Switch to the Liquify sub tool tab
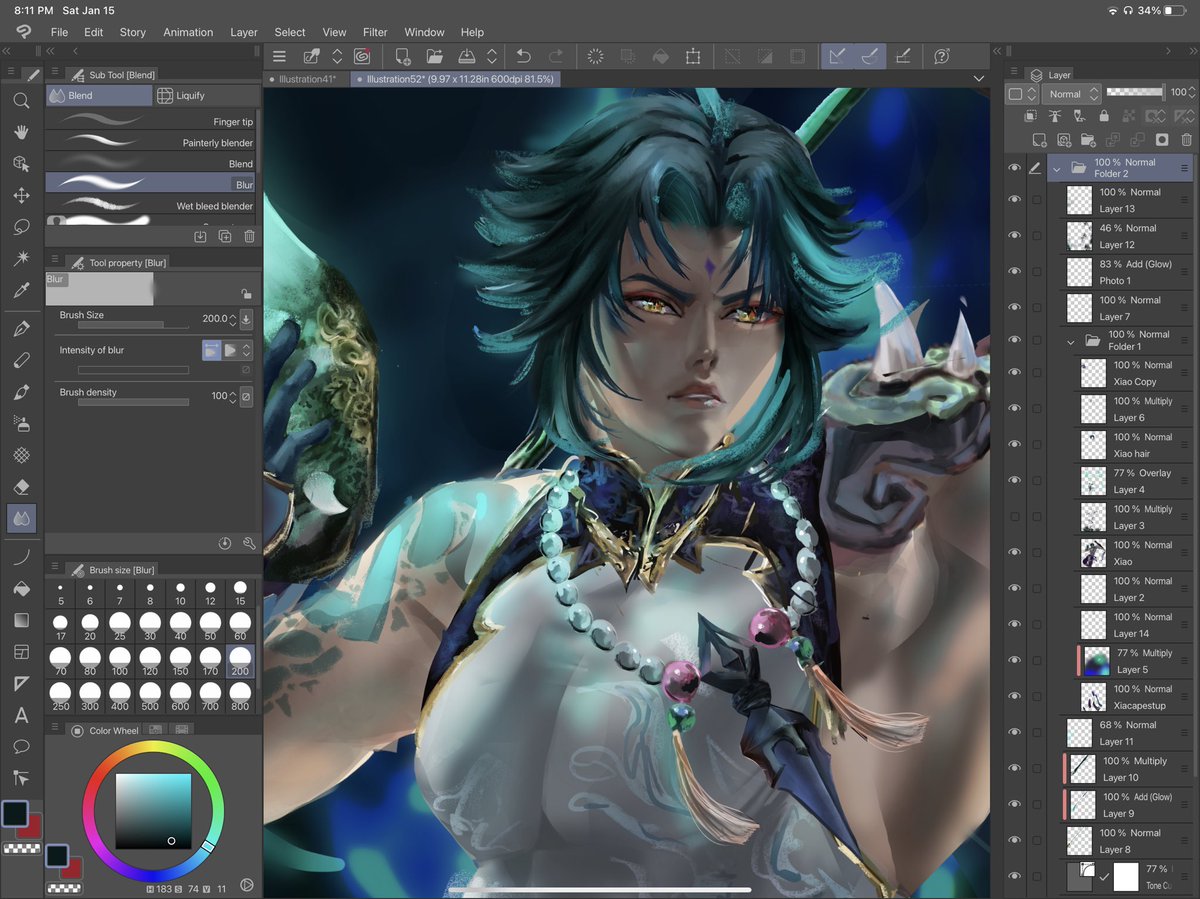Image resolution: width=1200 pixels, height=899 pixels. point(204,96)
